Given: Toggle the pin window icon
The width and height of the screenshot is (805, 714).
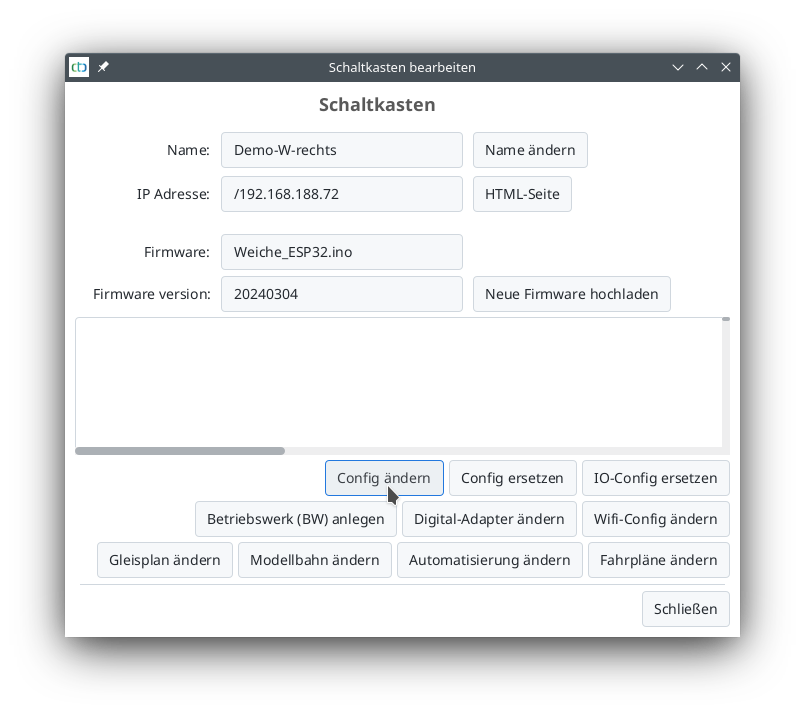Looking at the screenshot, I should pyautogui.click(x=103, y=67).
